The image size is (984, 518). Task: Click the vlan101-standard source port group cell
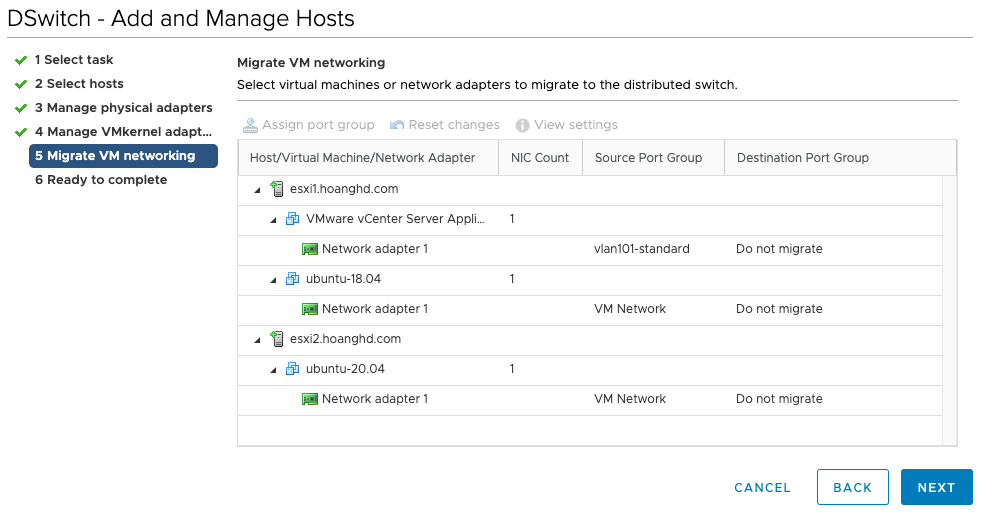[641, 249]
